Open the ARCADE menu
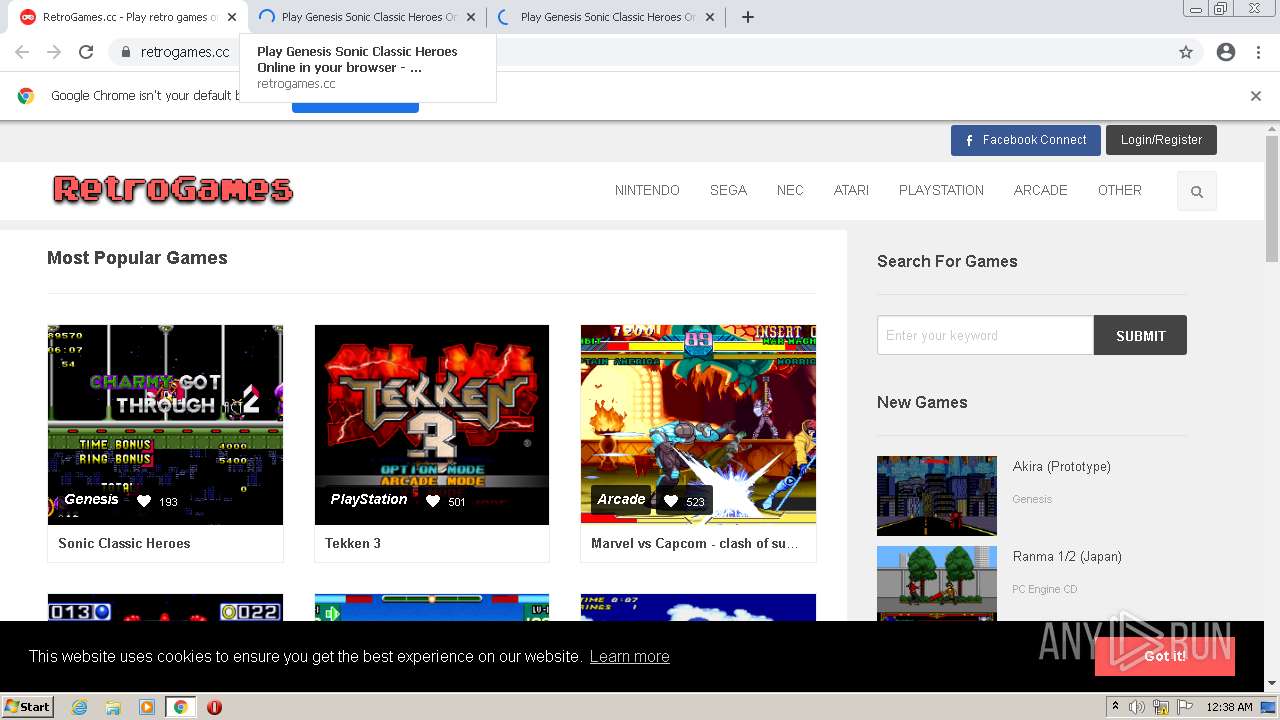Viewport: 1280px width, 720px height. click(x=1040, y=190)
